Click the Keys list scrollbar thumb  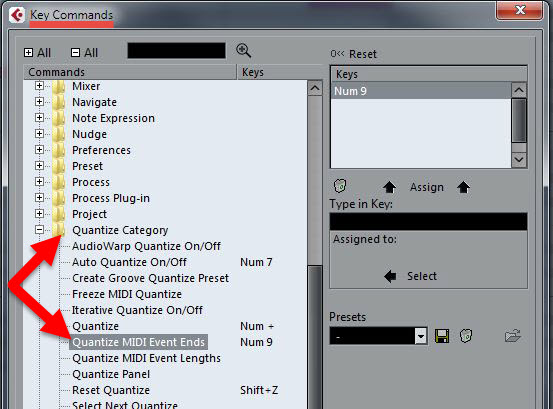tap(519, 120)
